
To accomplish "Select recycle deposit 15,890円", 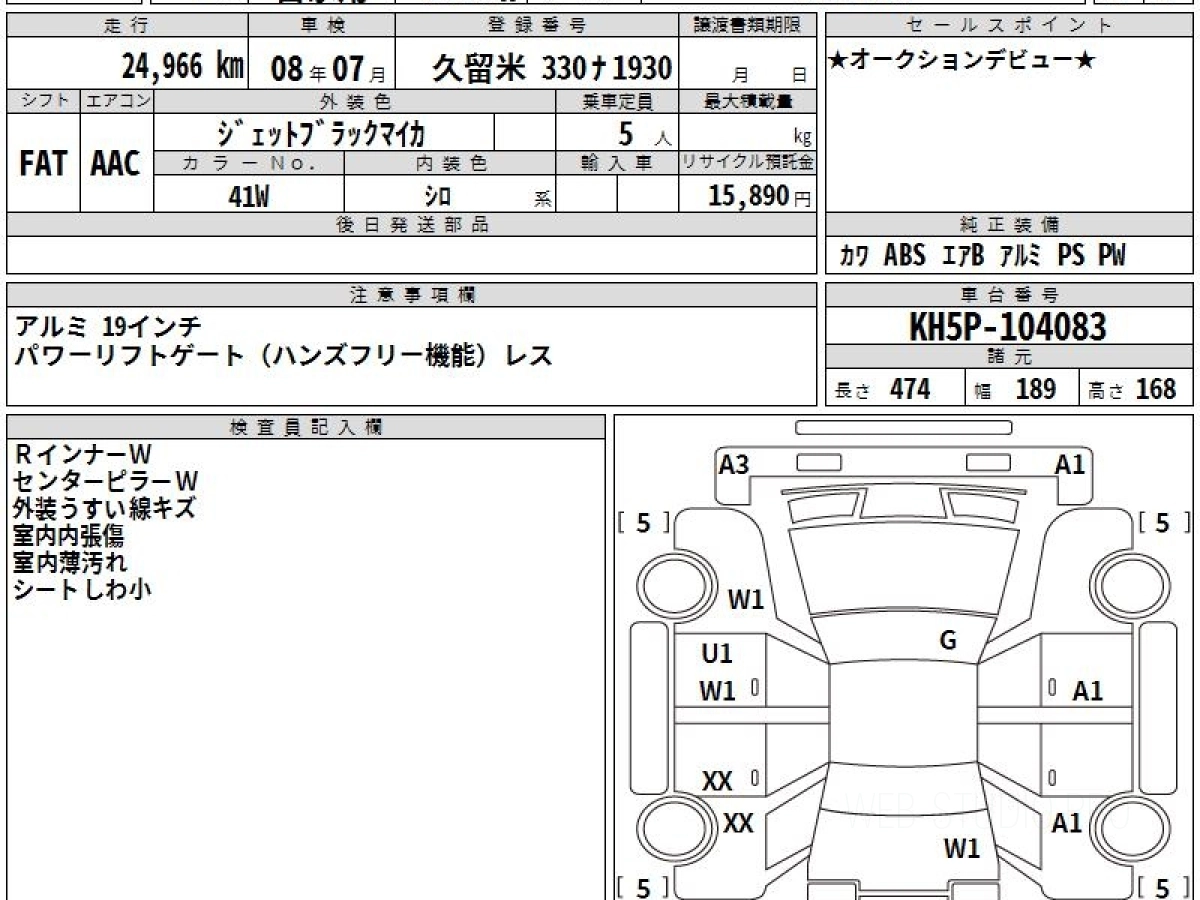I will pos(760,196).
